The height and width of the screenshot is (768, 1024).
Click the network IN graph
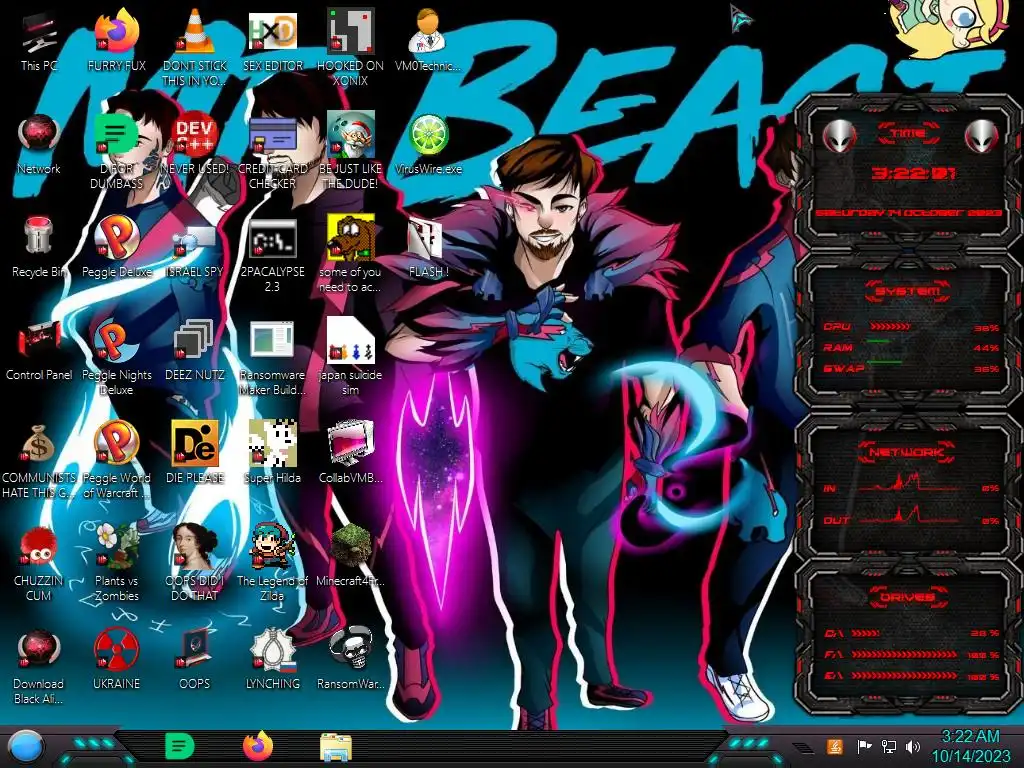coord(909,482)
